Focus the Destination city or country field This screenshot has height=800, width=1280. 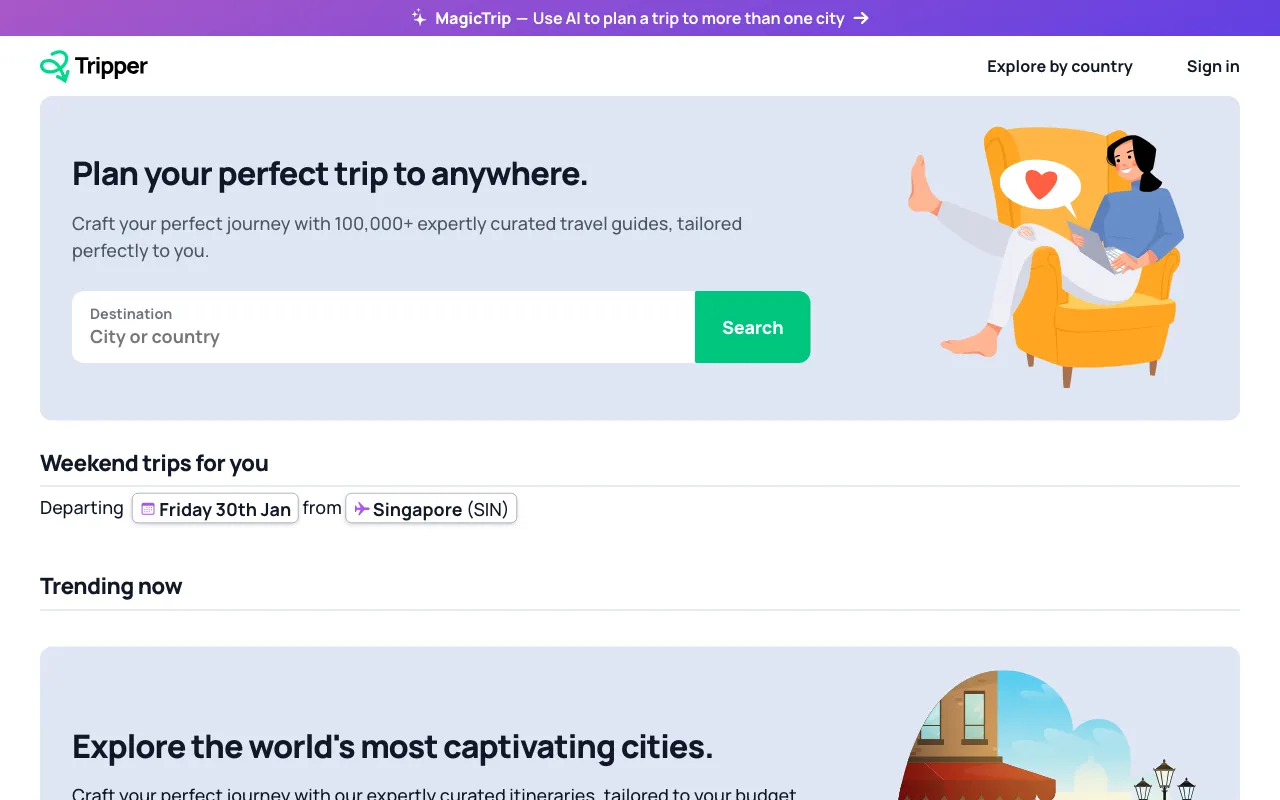click(x=383, y=327)
